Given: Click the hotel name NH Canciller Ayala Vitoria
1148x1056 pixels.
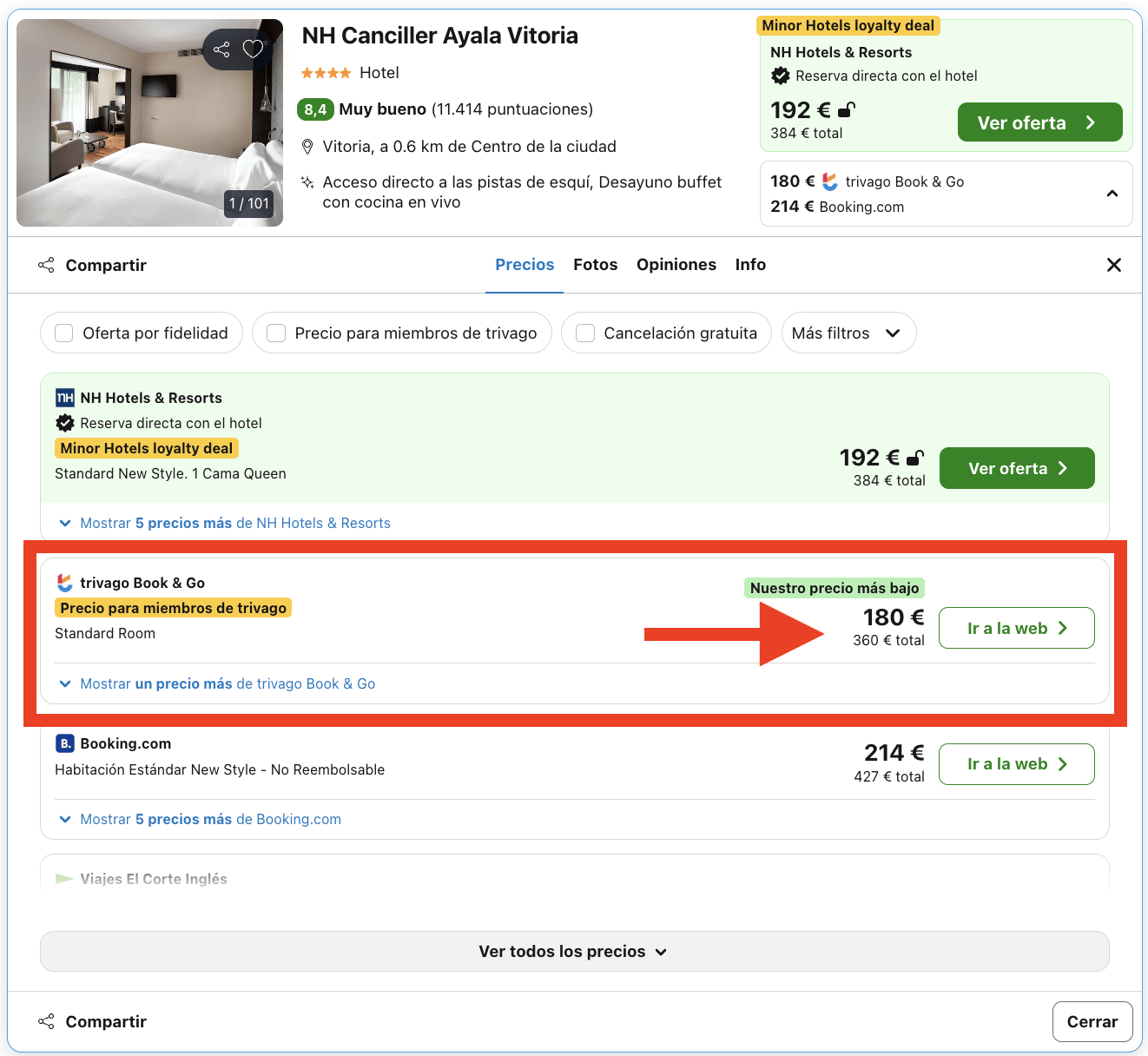Looking at the screenshot, I should [x=439, y=36].
